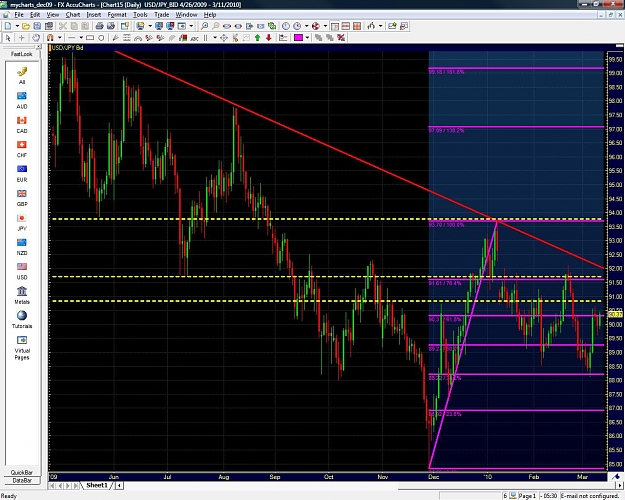Click the New chart icon
Viewport: 625px width, 500px height.
[8, 26]
